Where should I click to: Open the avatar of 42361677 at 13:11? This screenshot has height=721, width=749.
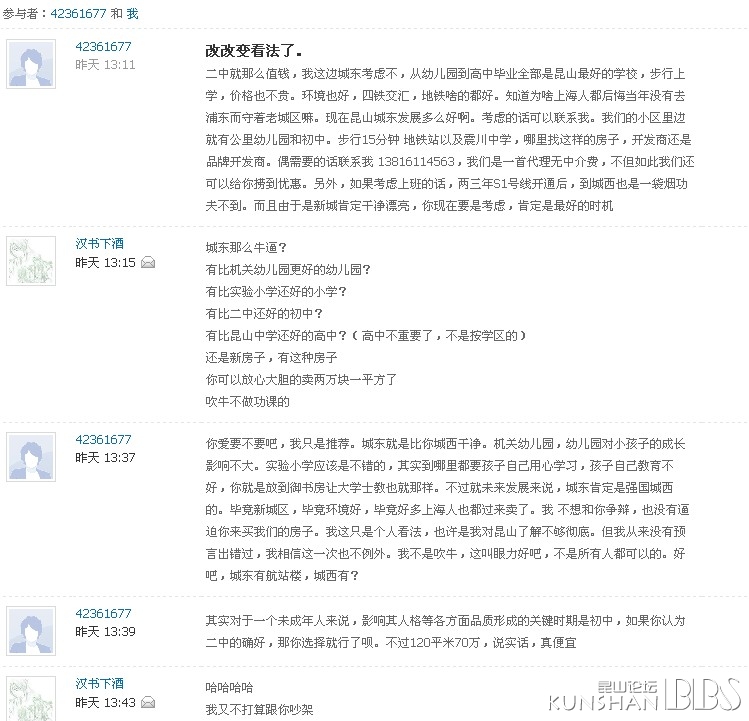tap(31, 64)
